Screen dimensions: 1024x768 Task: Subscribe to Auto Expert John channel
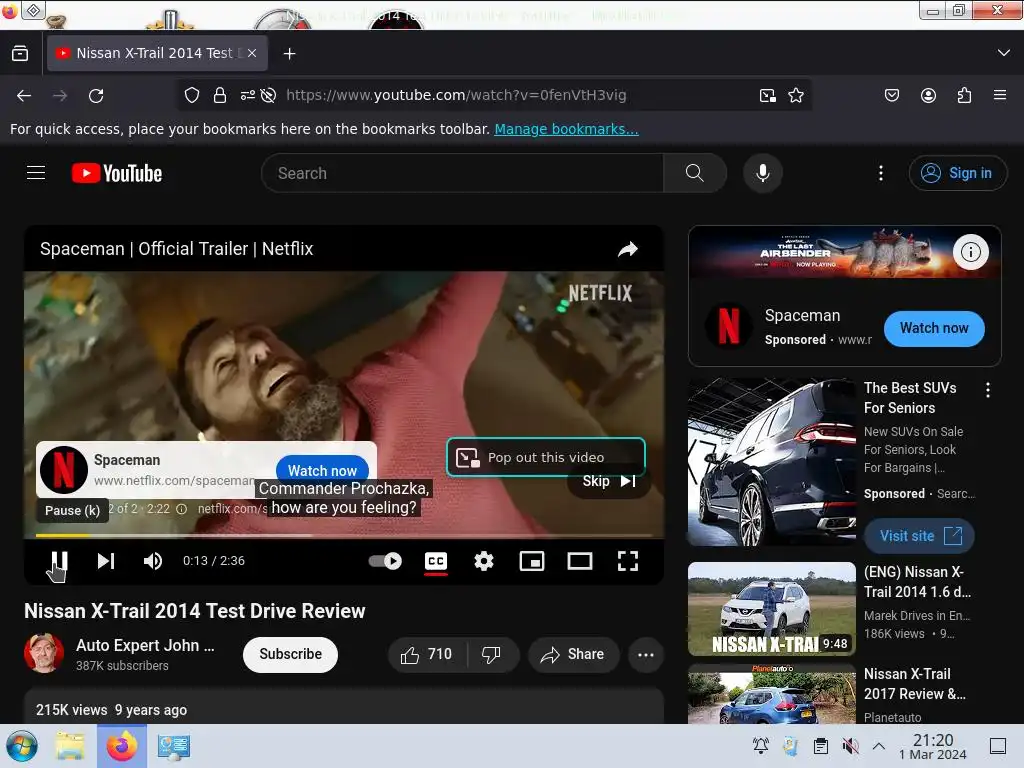pyautogui.click(x=291, y=654)
